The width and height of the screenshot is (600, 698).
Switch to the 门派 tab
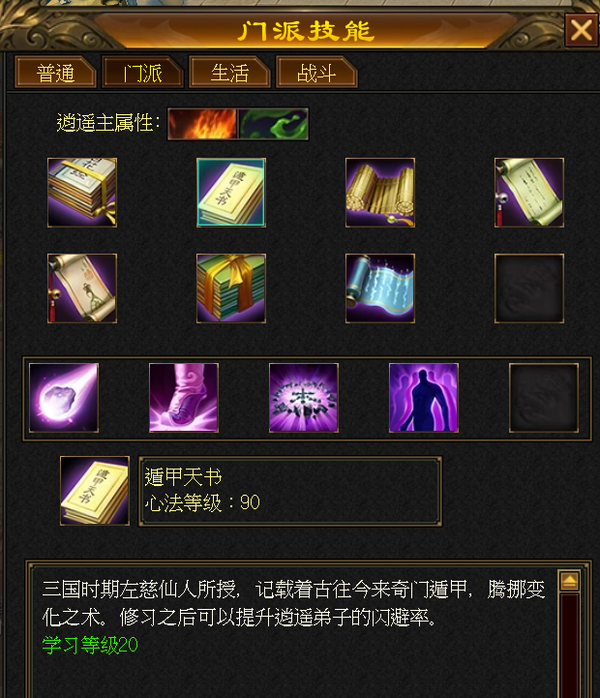point(142,72)
